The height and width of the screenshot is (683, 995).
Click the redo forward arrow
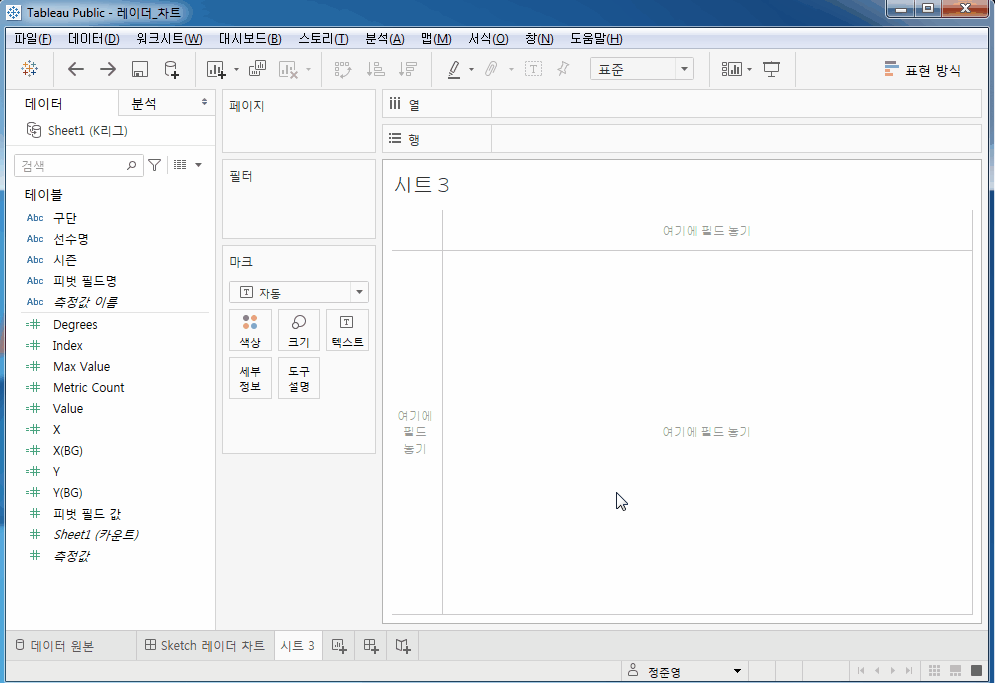coord(108,69)
